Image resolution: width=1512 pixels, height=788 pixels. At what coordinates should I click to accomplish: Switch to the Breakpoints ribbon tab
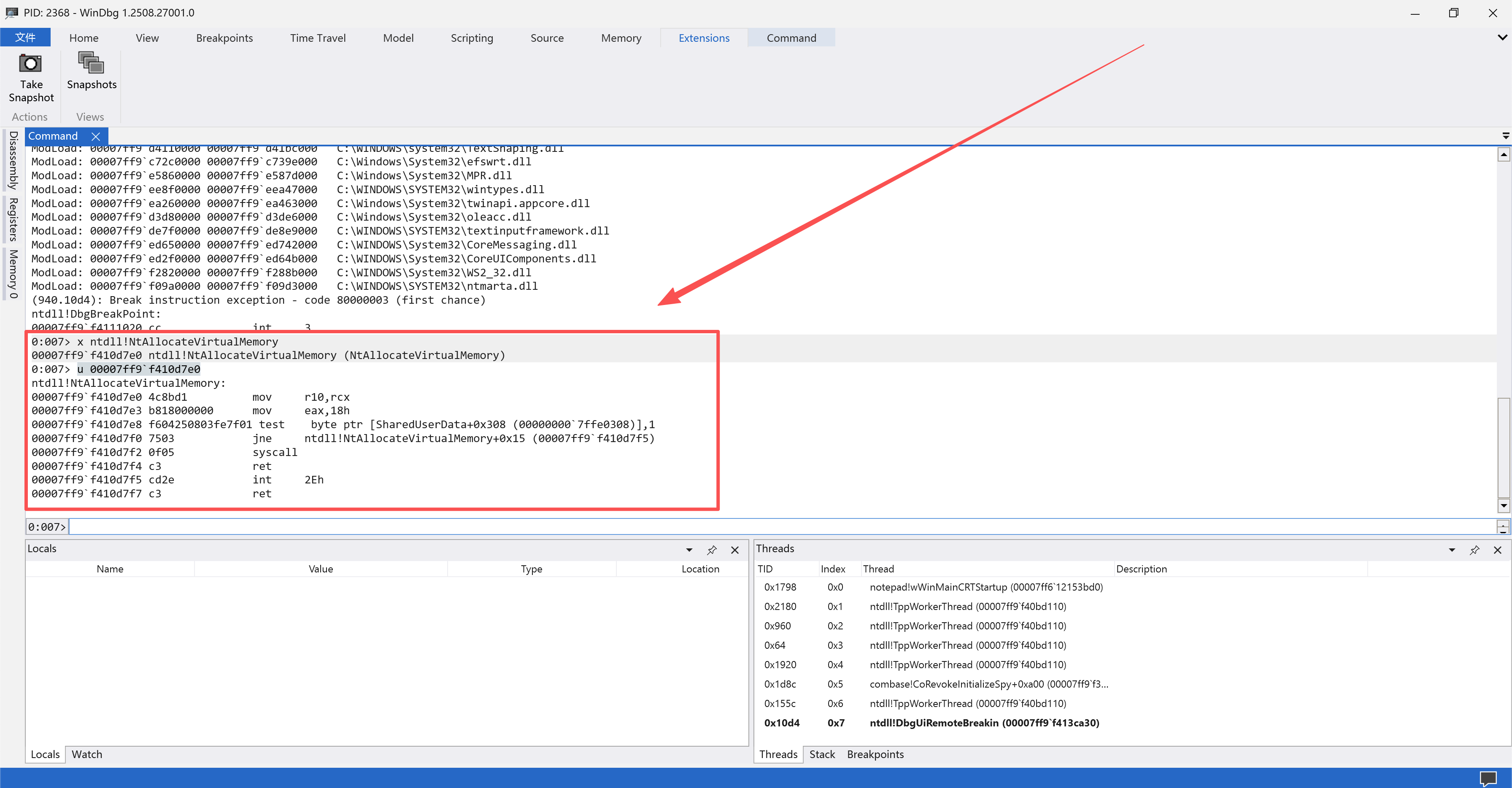click(224, 38)
